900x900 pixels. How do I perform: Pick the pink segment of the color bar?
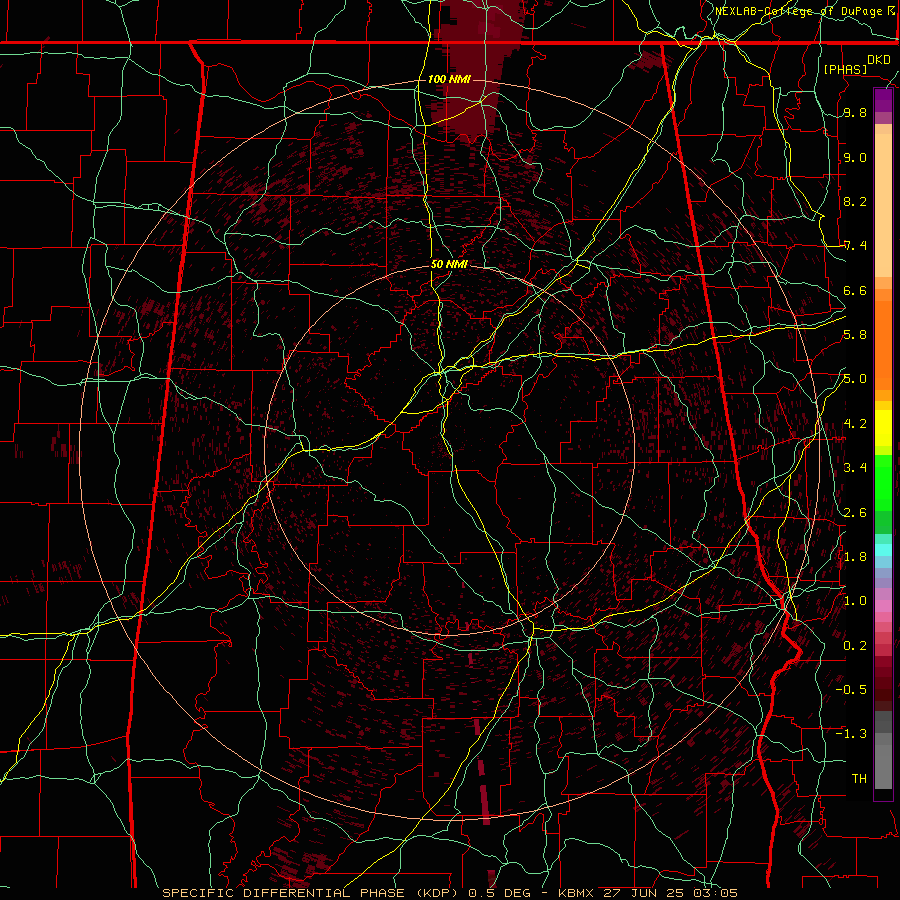883,606
